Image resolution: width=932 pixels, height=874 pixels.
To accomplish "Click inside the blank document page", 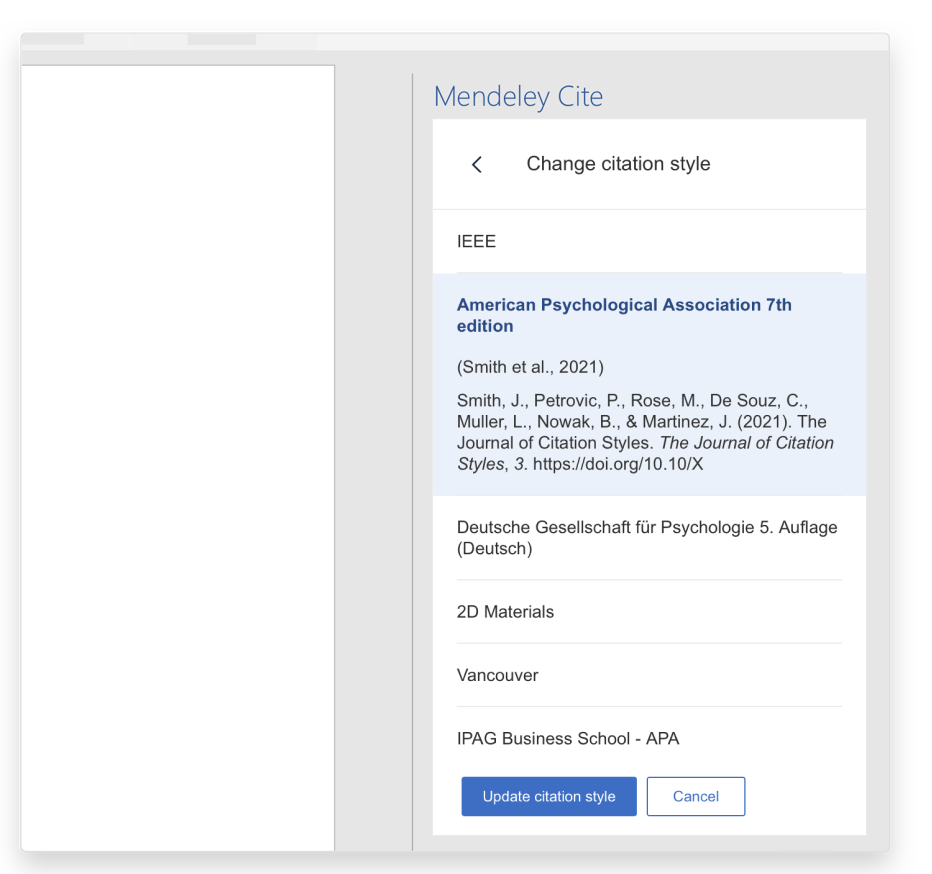I will coord(177,450).
